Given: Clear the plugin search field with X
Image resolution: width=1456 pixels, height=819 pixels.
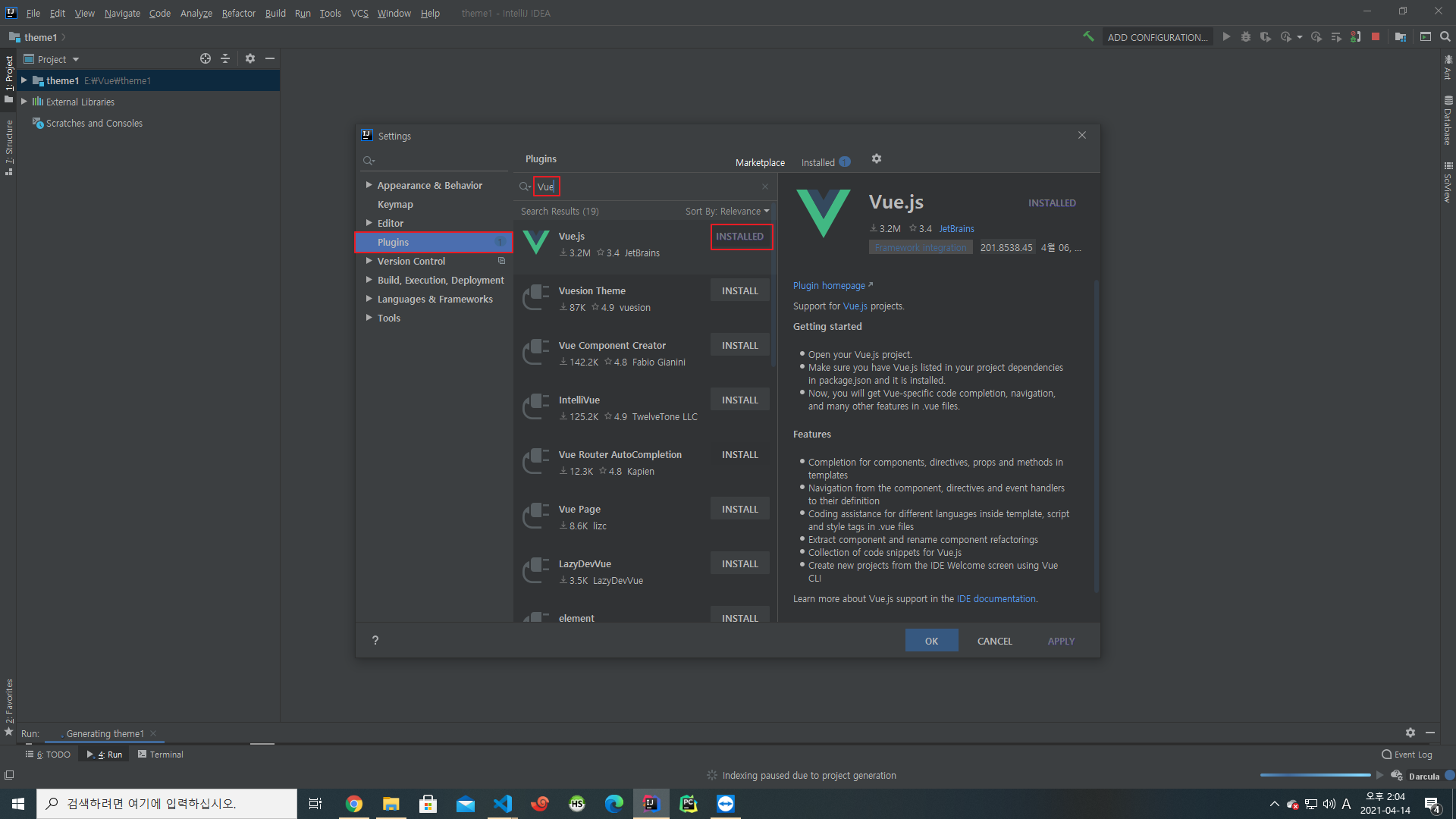Looking at the screenshot, I should pos(764,187).
